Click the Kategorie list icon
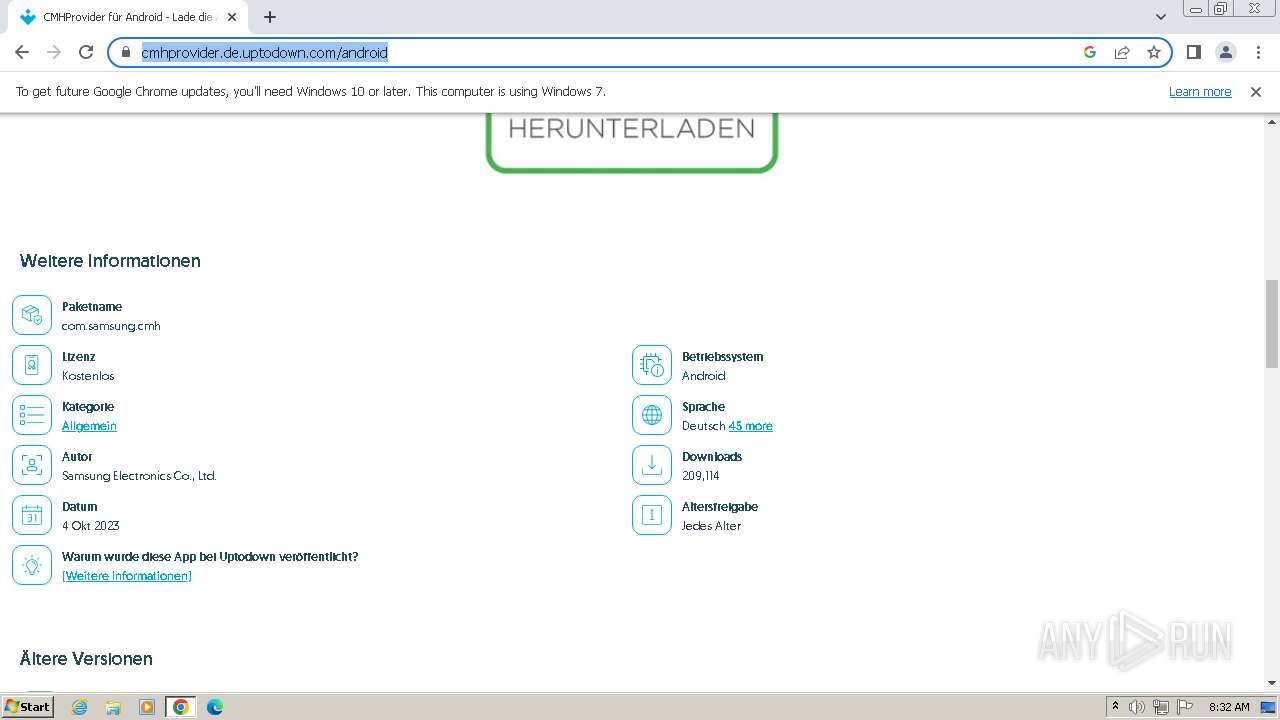Screen dimensions: 1280x720 tap(32, 416)
